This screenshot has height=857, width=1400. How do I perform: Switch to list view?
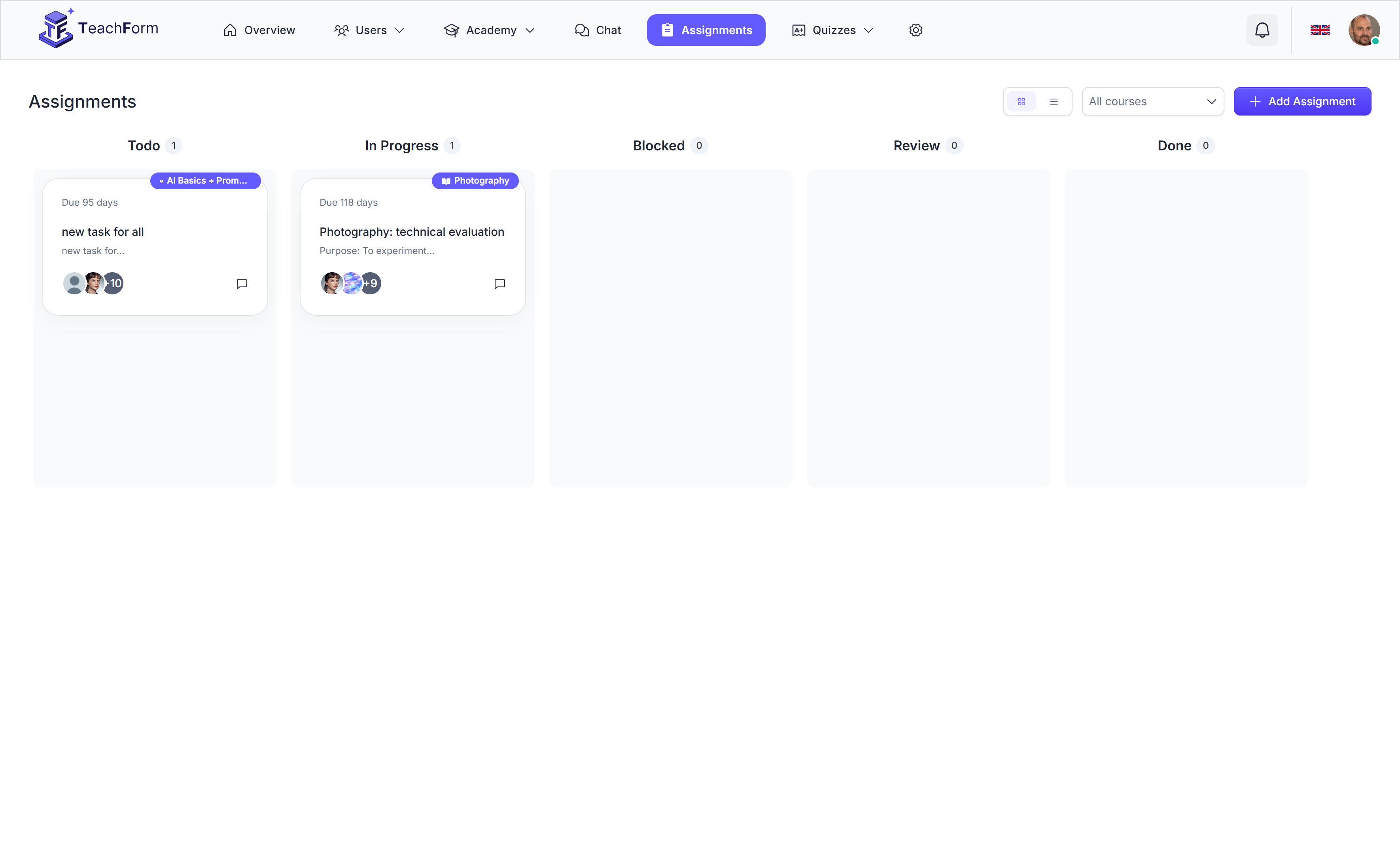click(1054, 102)
